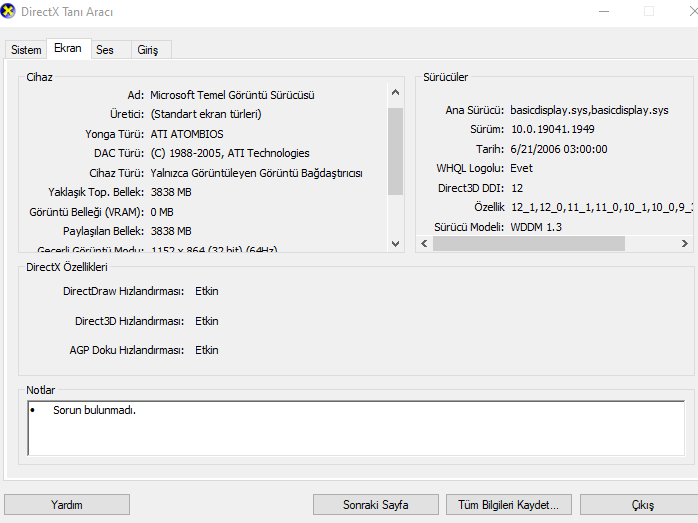
Task: Click the Özellik levels value
Action: [x=602, y=207]
